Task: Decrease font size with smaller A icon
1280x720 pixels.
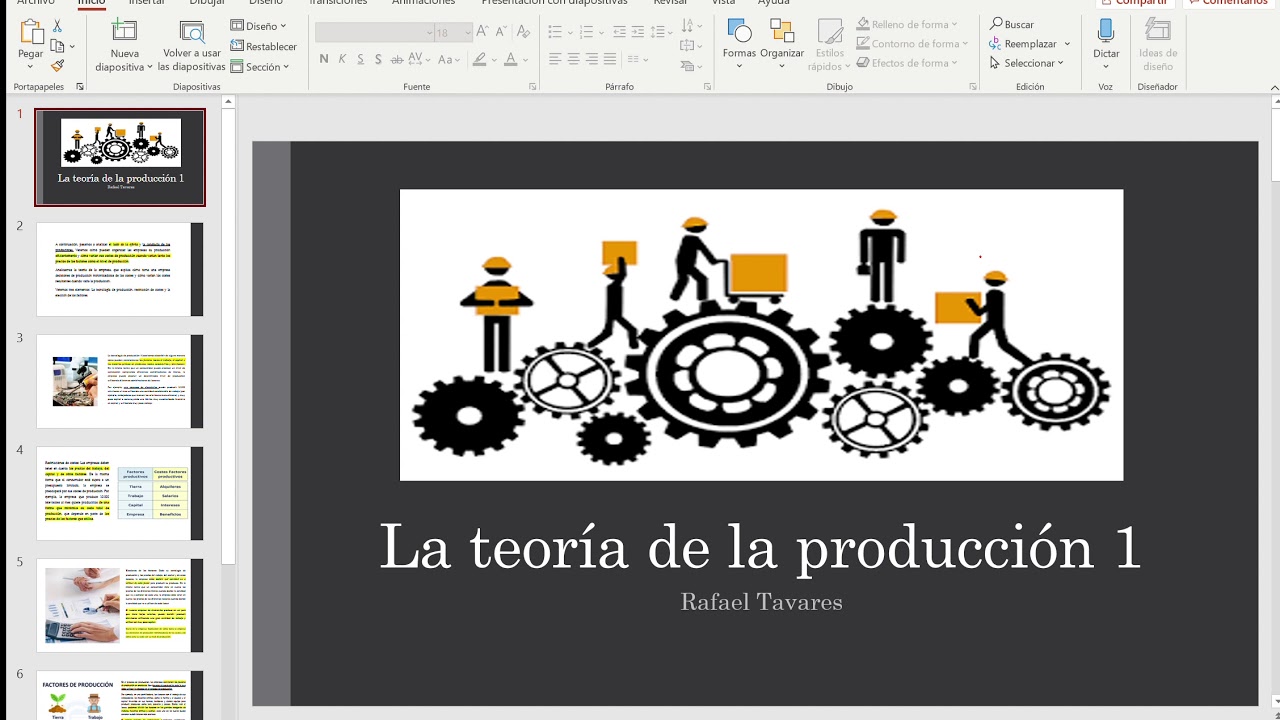Action: tap(501, 32)
